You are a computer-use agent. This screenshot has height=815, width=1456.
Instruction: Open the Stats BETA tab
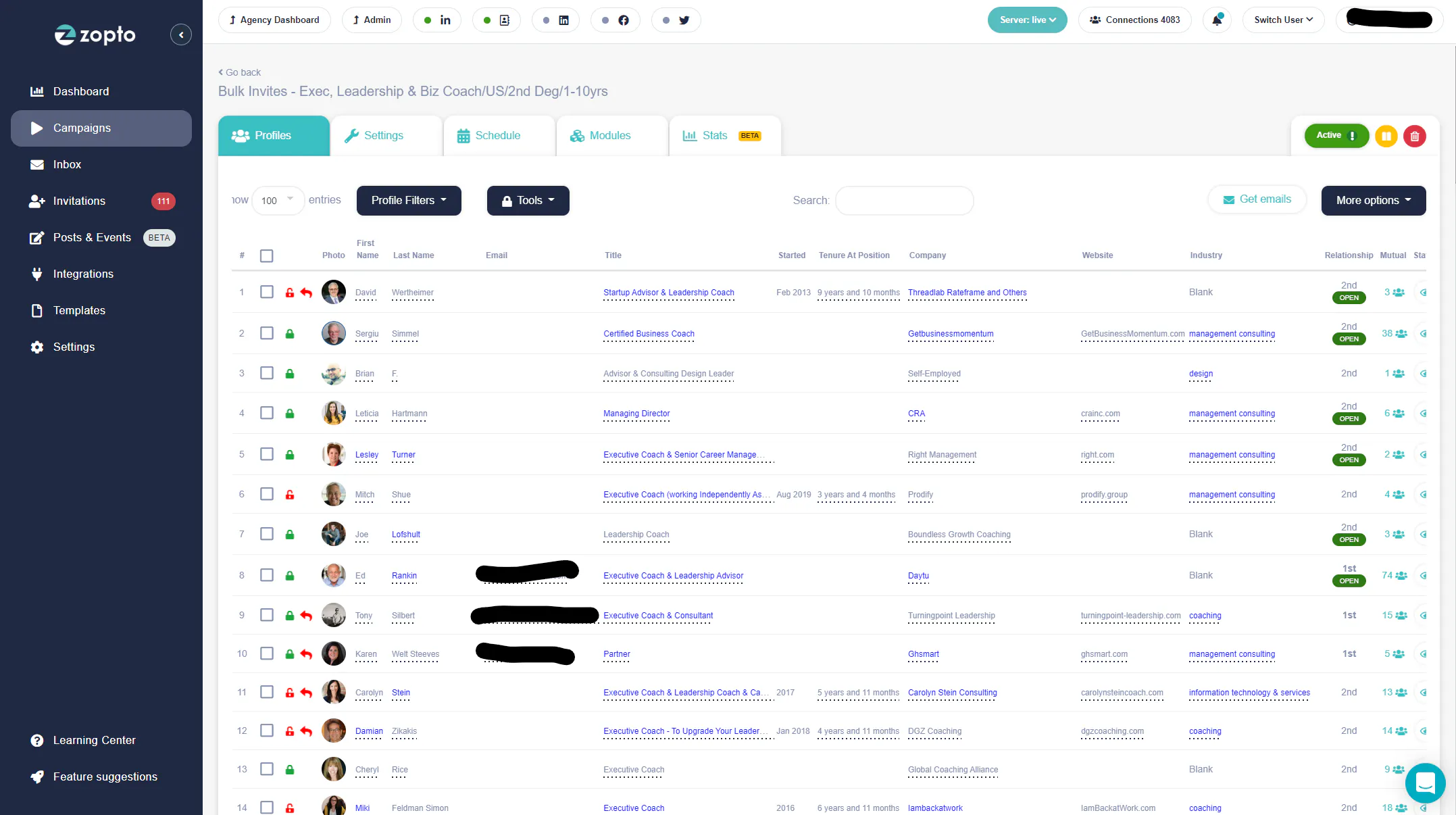click(725, 136)
